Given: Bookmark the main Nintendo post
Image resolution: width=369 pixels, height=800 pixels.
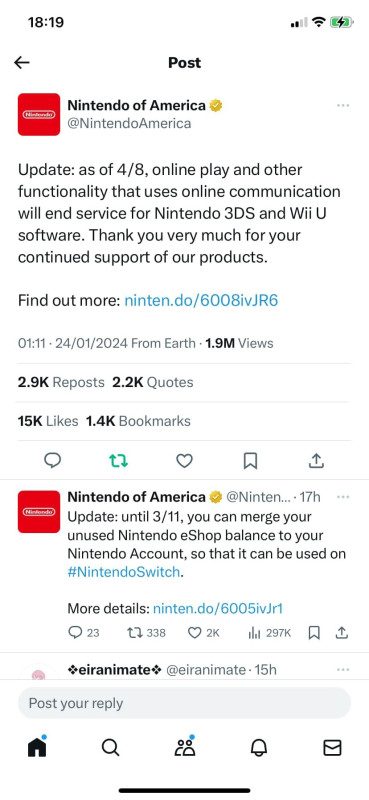Looking at the screenshot, I should click(x=250, y=461).
